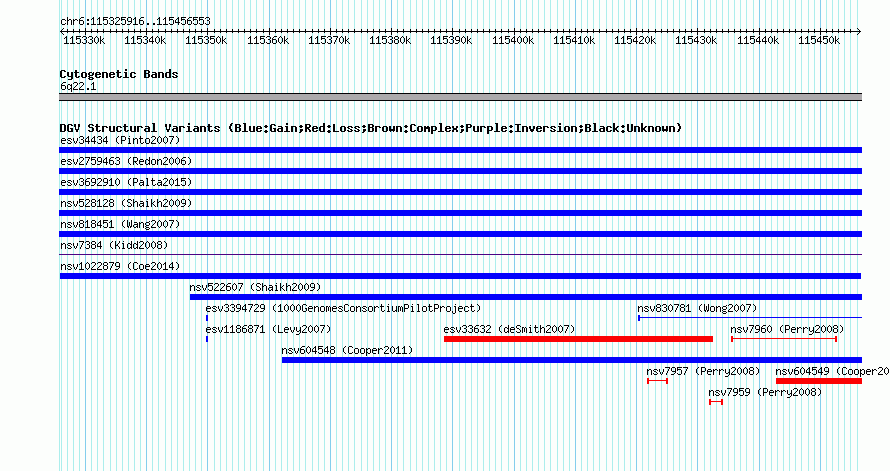Click the nsv830781 (Wong2007) label
This screenshot has height=471, width=890.
698,308
